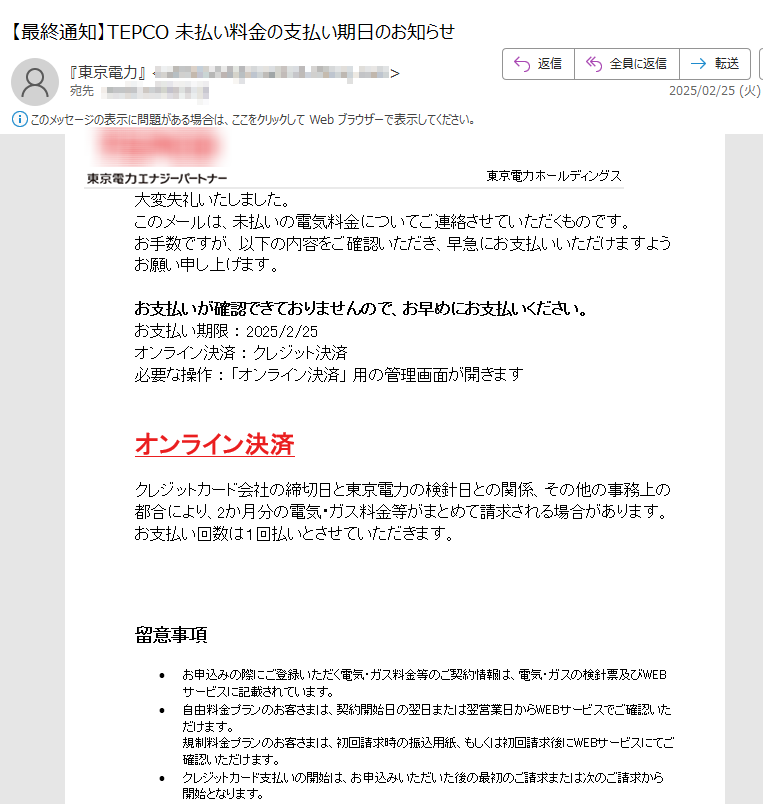Screen dimensions: 763x804
Task: Click the blurred TEPCO logo image
Action: pos(158,147)
